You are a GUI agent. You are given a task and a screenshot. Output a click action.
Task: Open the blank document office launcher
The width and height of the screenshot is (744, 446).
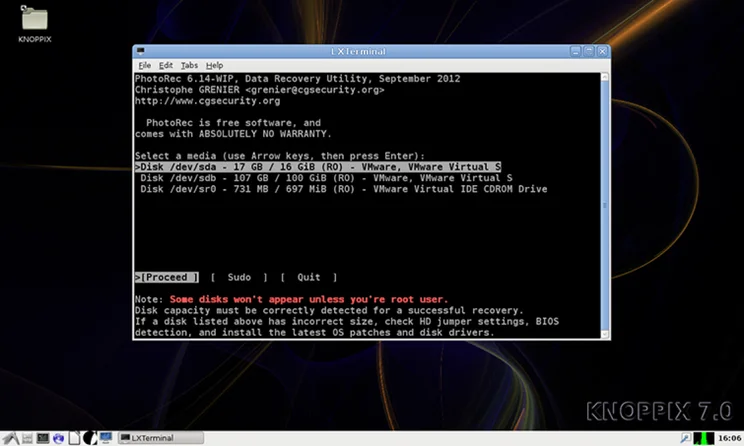click(74, 438)
